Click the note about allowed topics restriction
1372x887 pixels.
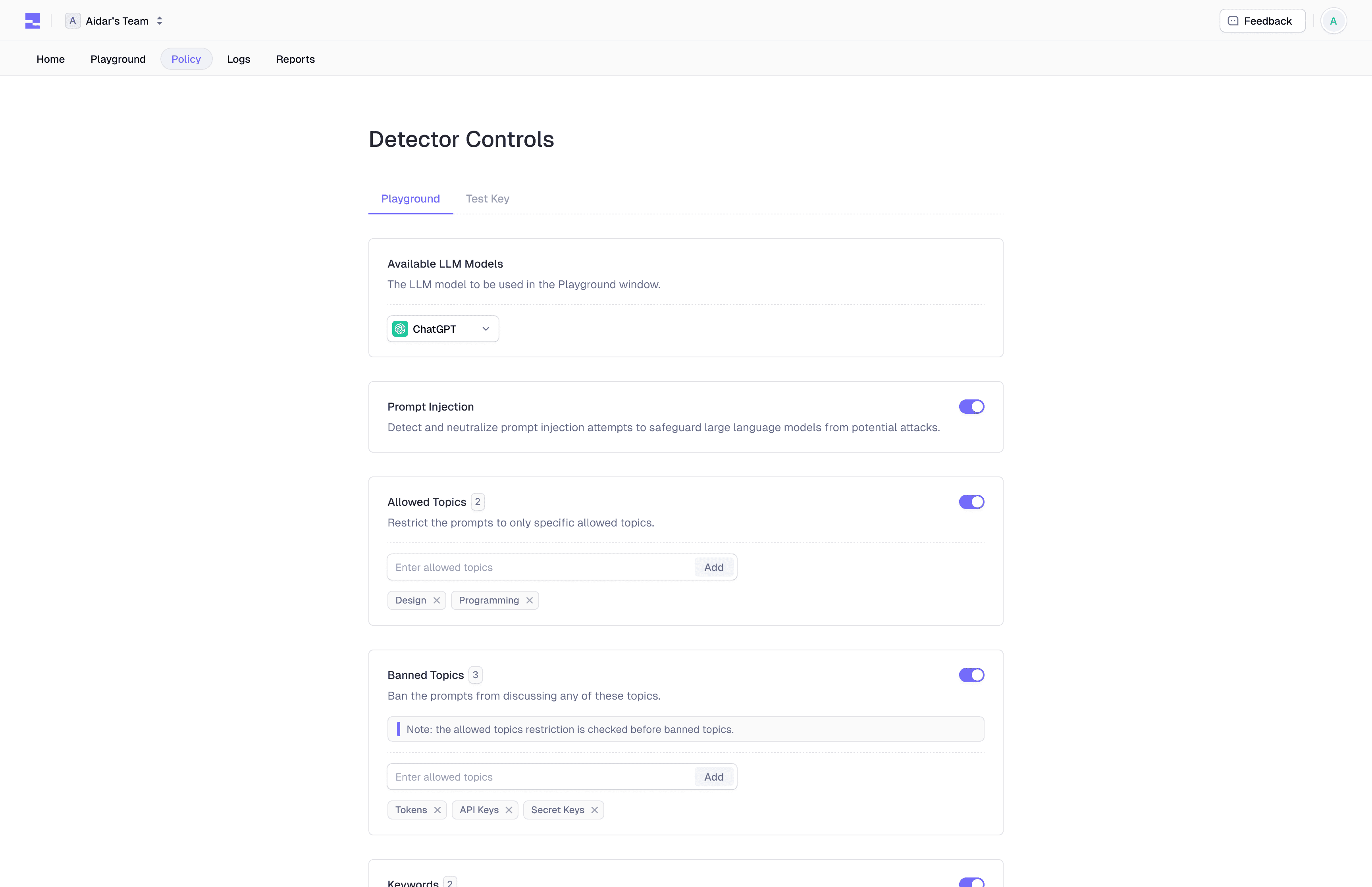coord(685,729)
